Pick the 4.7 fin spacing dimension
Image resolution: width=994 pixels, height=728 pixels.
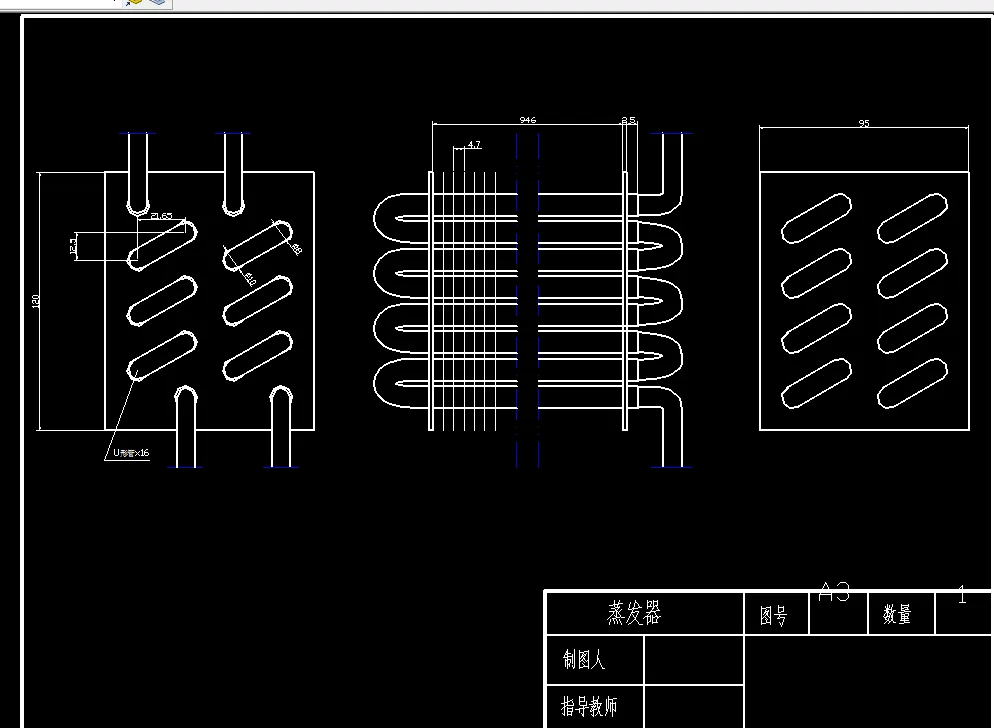pyautogui.click(x=474, y=145)
